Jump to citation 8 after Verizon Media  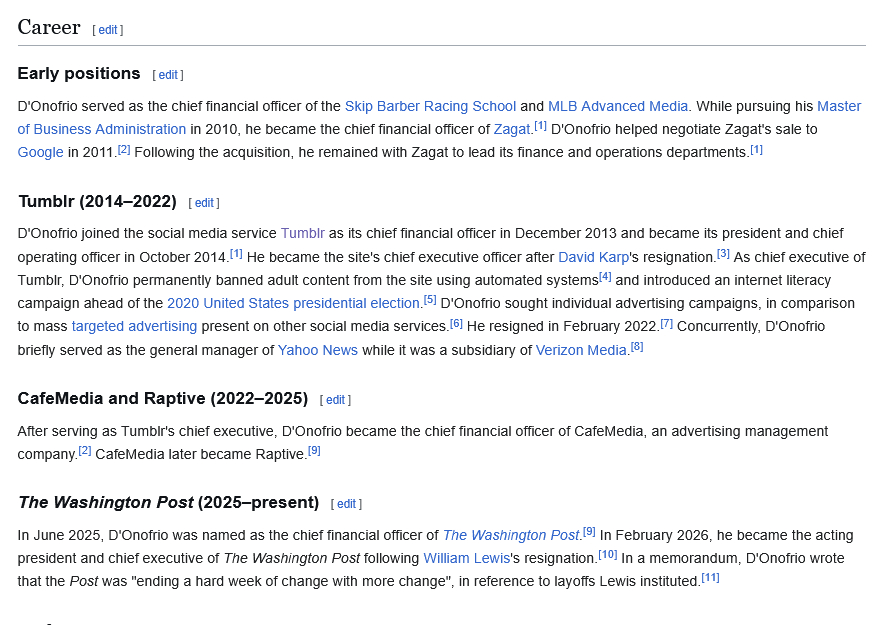pyautogui.click(x=637, y=347)
